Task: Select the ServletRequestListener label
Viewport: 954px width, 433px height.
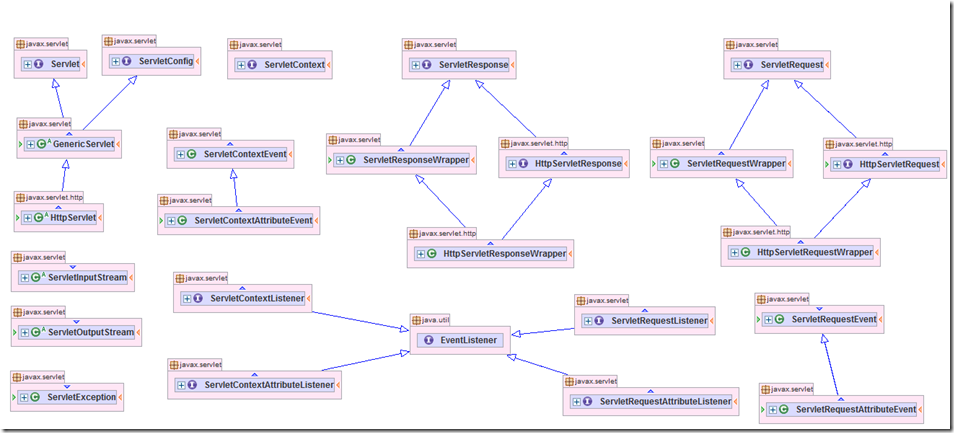Action: pos(659,320)
